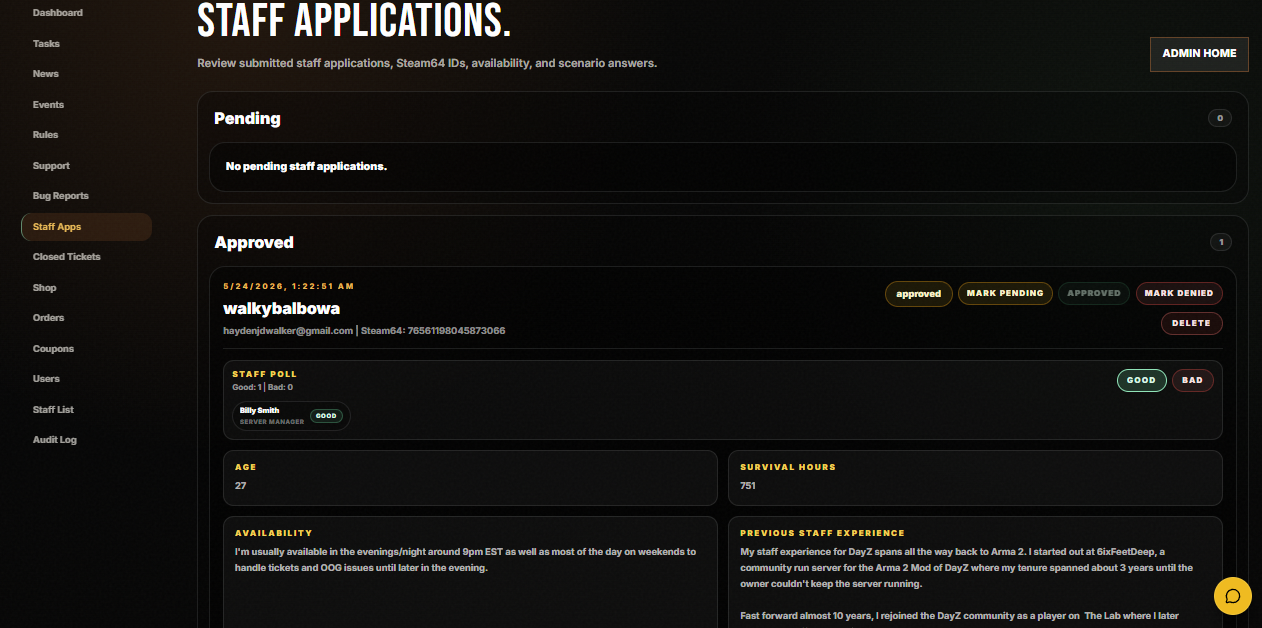The image size is (1262, 628).
Task: Open the Users page
Action: click(46, 379)
